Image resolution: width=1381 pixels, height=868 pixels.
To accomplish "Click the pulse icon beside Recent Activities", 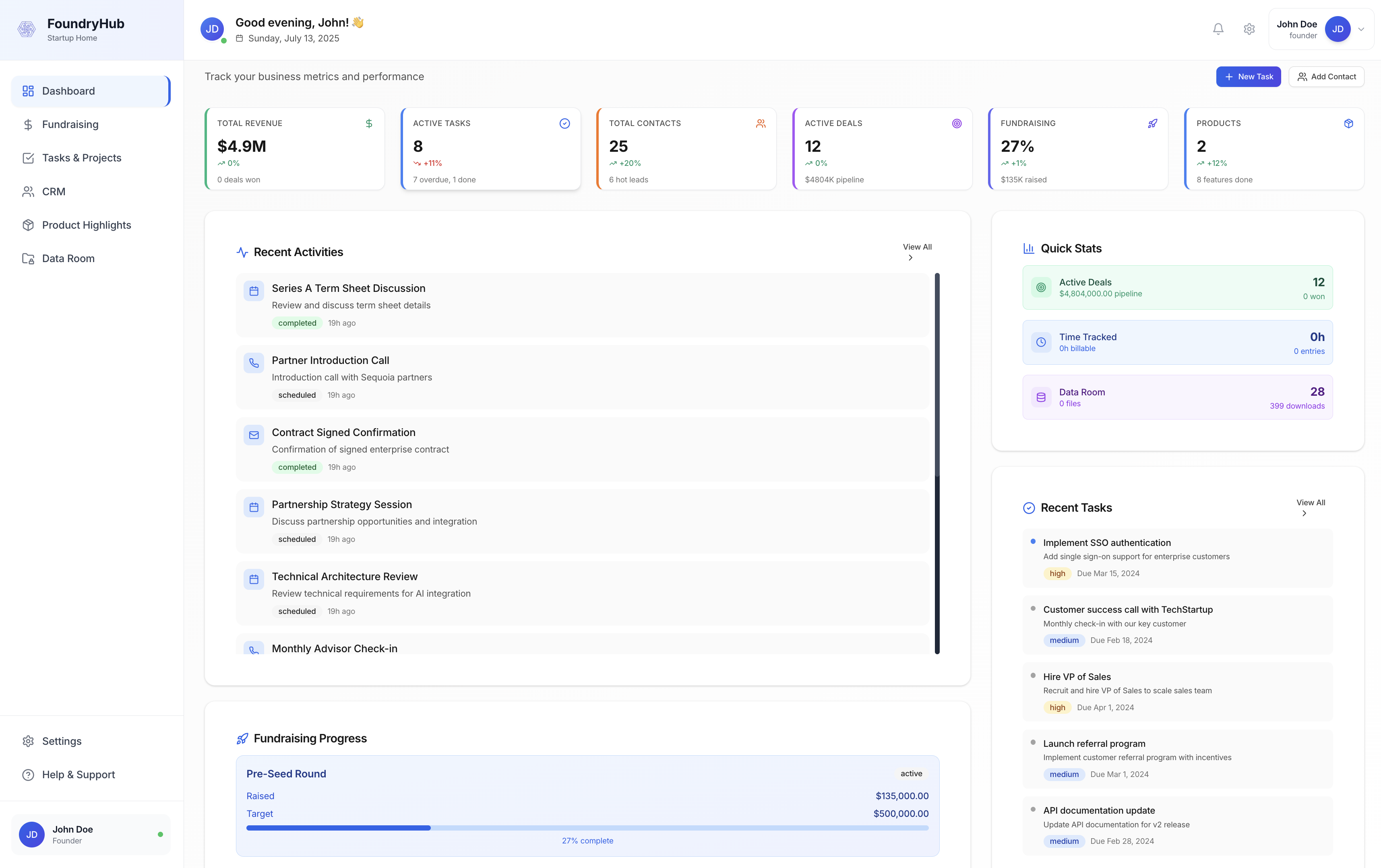I will point(242,252).
